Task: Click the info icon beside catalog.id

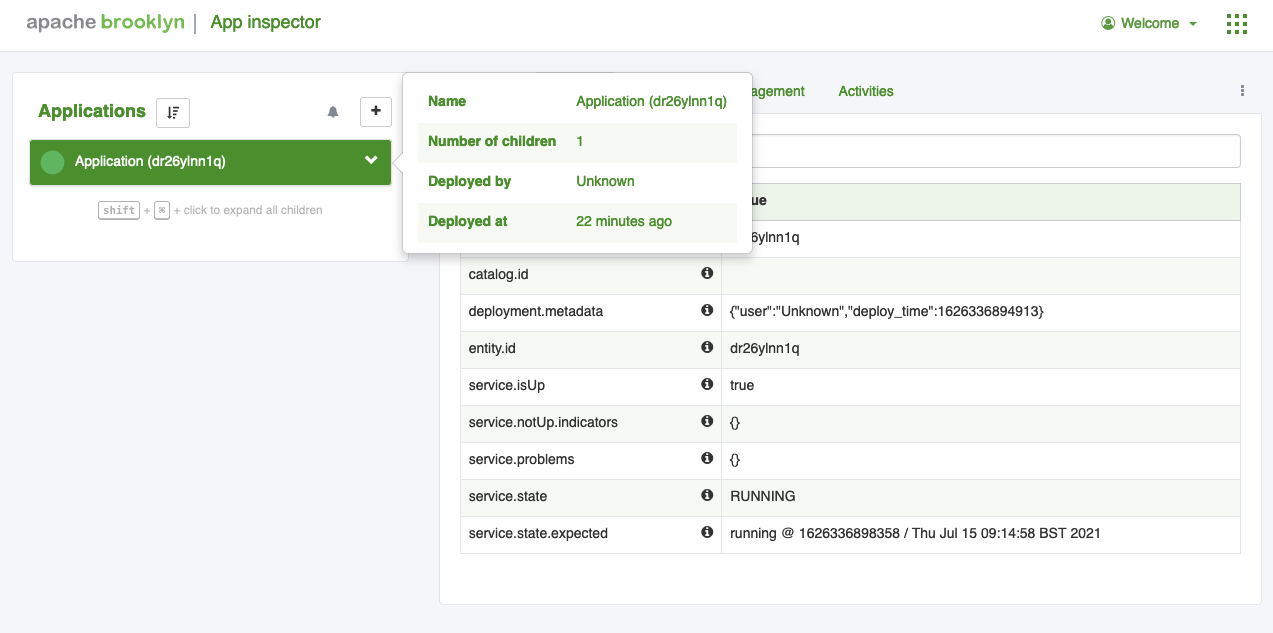Action: coord(707,273)
